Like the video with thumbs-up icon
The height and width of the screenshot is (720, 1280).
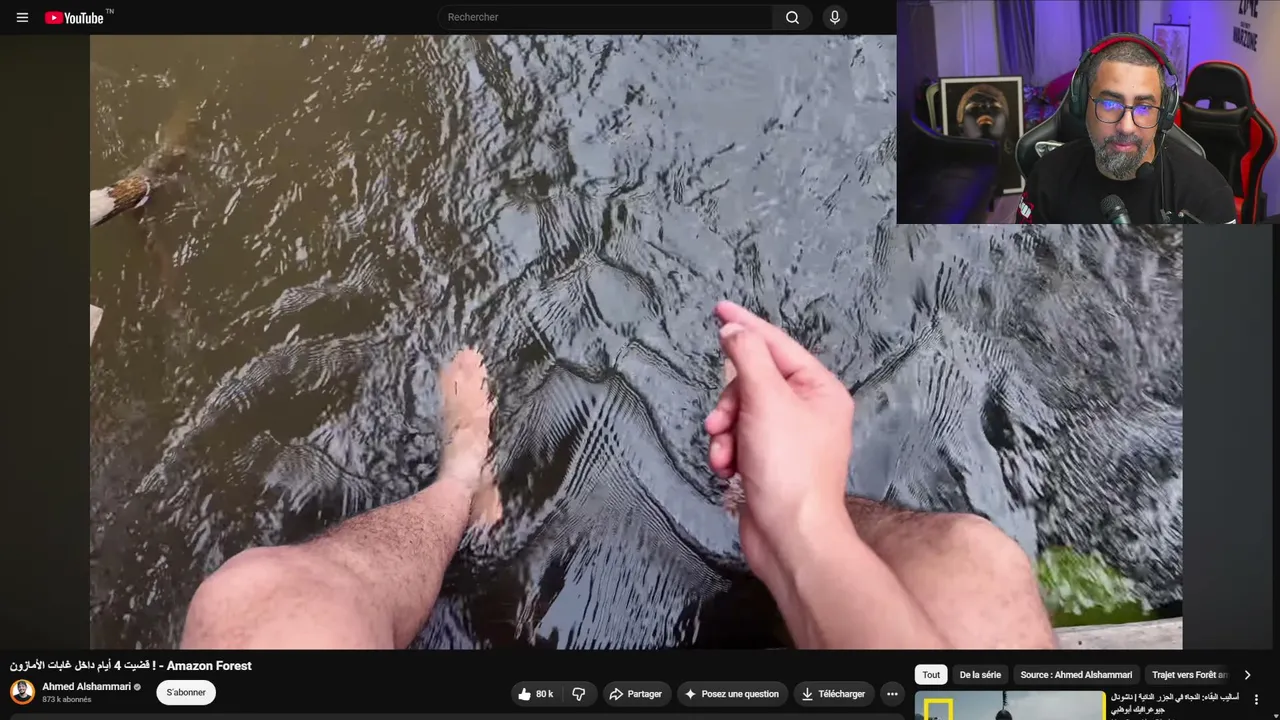535,694
